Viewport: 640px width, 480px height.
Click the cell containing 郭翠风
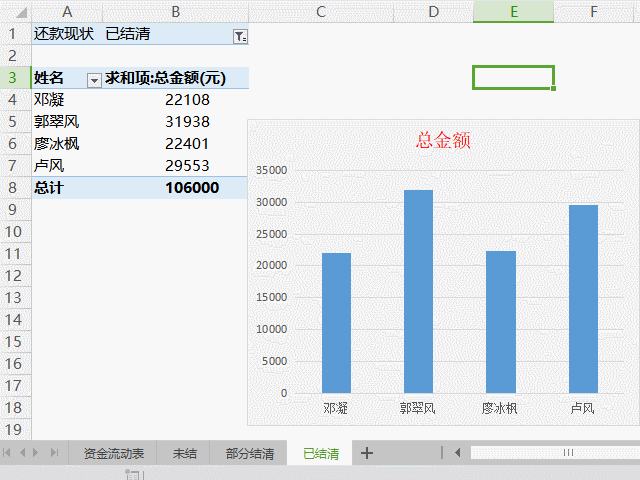[67, 122]
